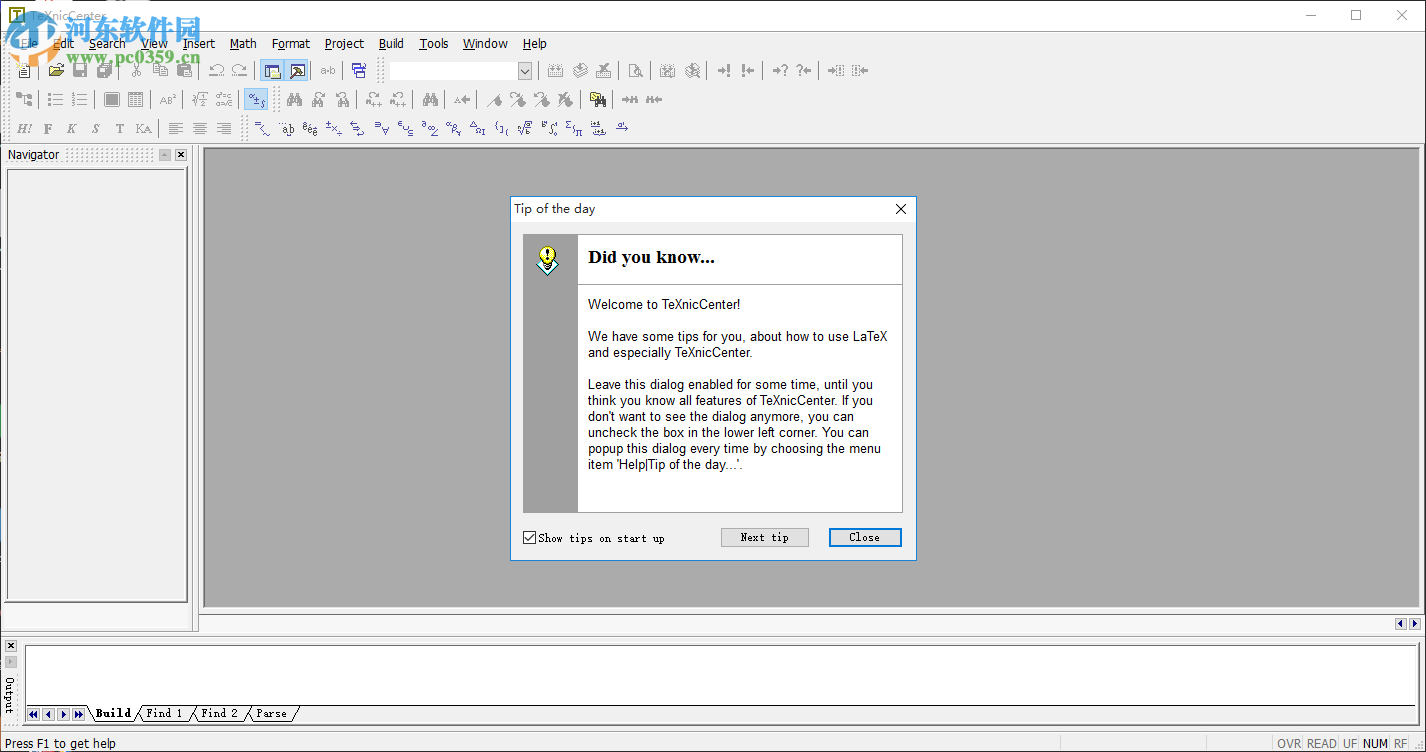
Task: Click the Undo arrow icon
Action: (215, 71)
